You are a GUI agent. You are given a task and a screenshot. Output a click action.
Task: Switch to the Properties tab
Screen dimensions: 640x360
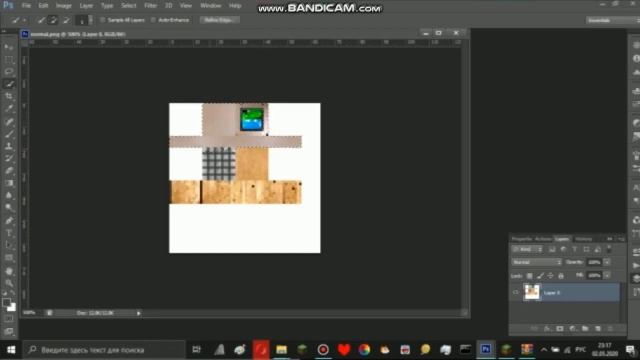click(x=522, y=239)
